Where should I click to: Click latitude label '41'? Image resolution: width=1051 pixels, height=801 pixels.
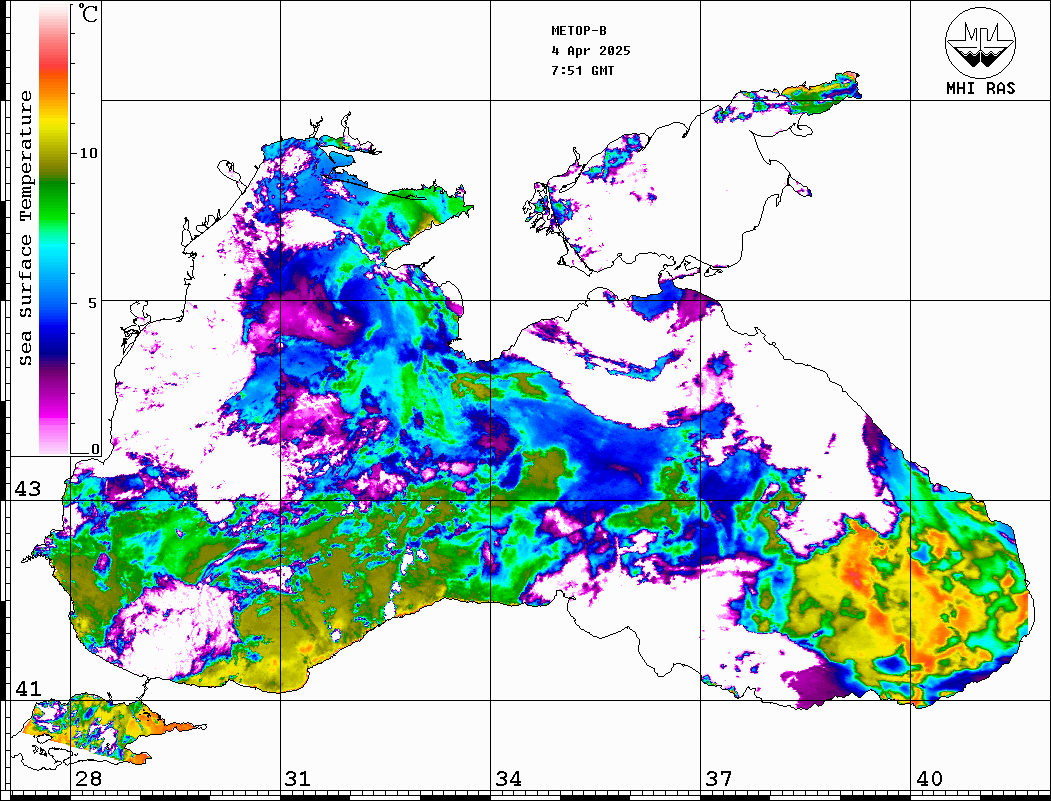[x=28, y=688]
